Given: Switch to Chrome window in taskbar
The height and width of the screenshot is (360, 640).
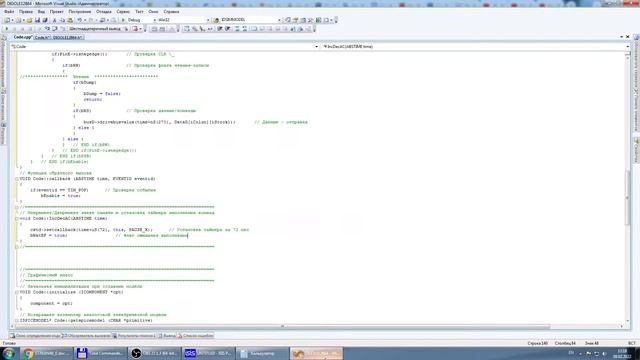Looking at the screenshot, I should point(46,353).
